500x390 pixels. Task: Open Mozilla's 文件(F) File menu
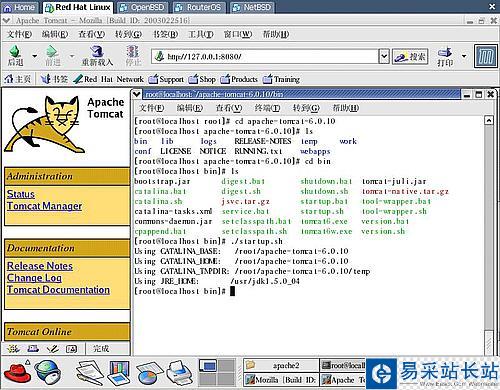tap(19, 34)
